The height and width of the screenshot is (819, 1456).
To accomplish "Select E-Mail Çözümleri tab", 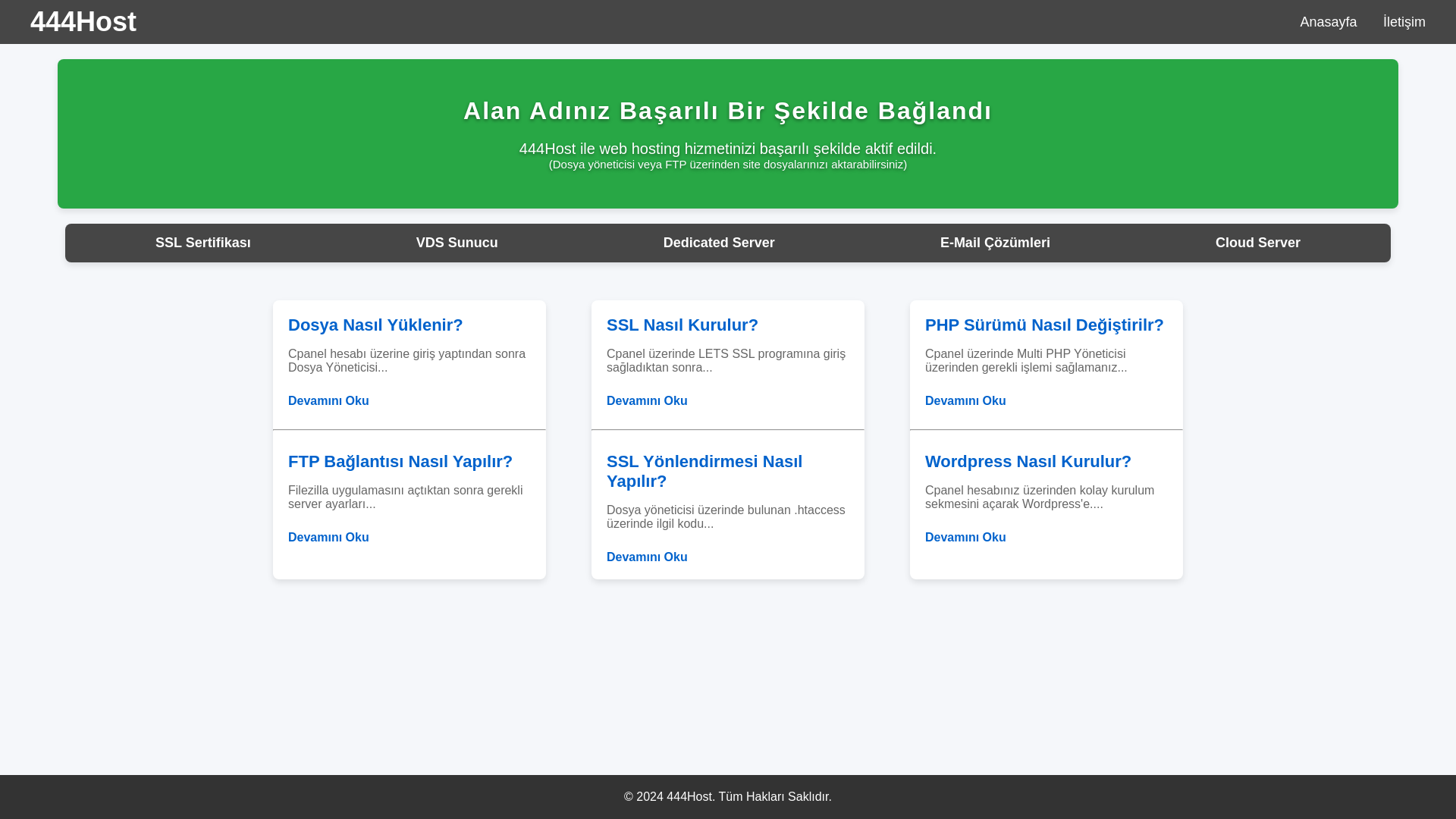I will pyautogui.click(x=995, y=243).
